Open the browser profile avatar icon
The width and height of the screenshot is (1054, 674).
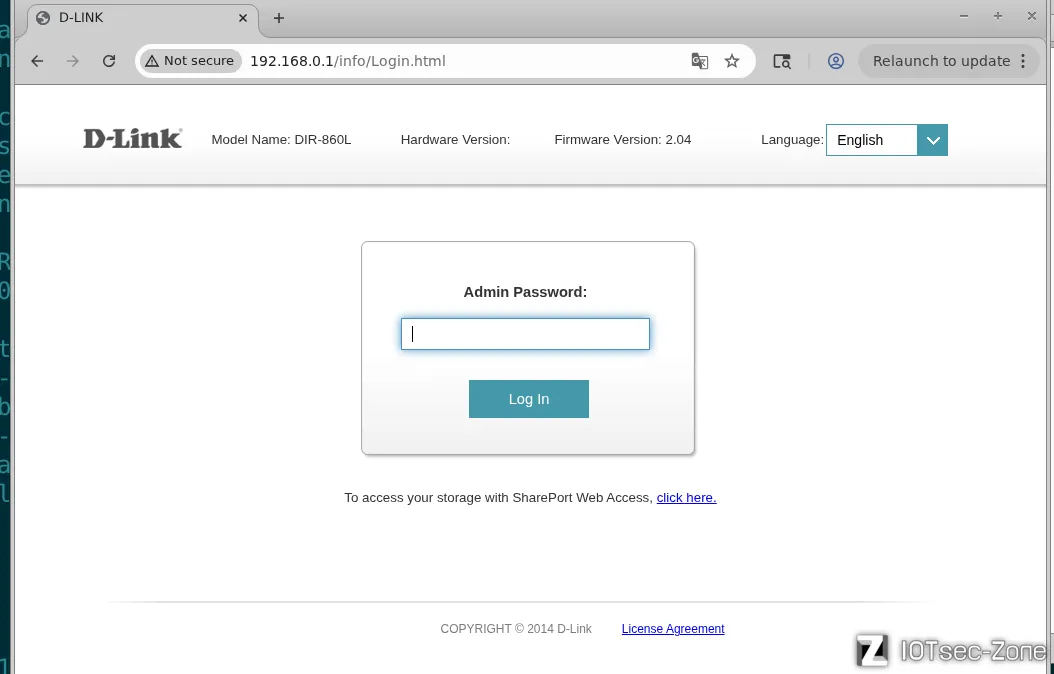point(836,61)
